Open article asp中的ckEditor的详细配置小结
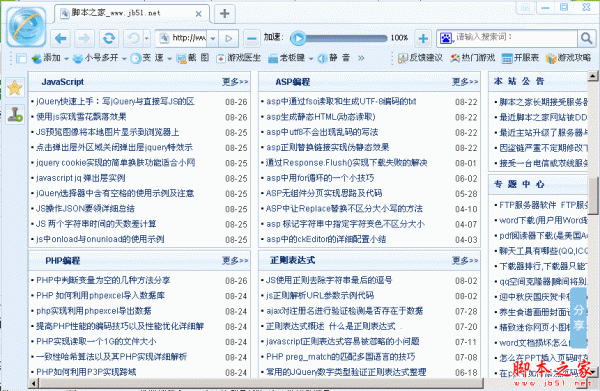600x391 pixels. [x=326, y=239]
